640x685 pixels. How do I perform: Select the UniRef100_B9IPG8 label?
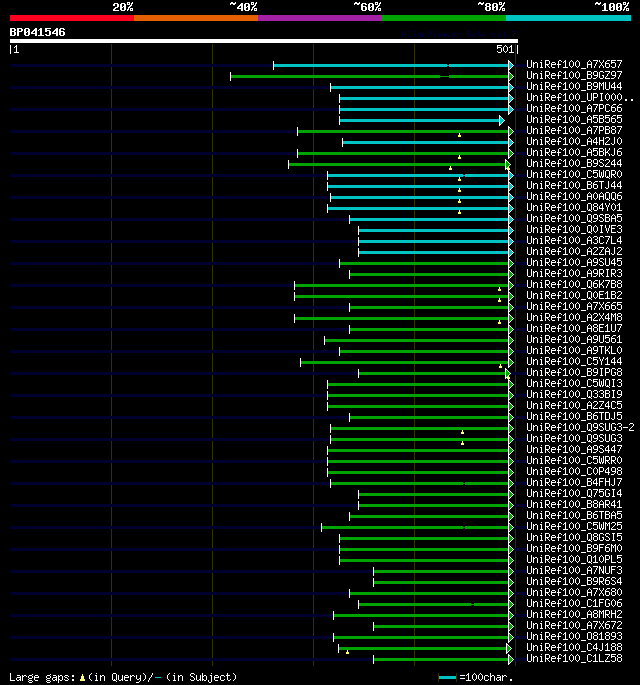pyautogui.click(x=574, y=373)
